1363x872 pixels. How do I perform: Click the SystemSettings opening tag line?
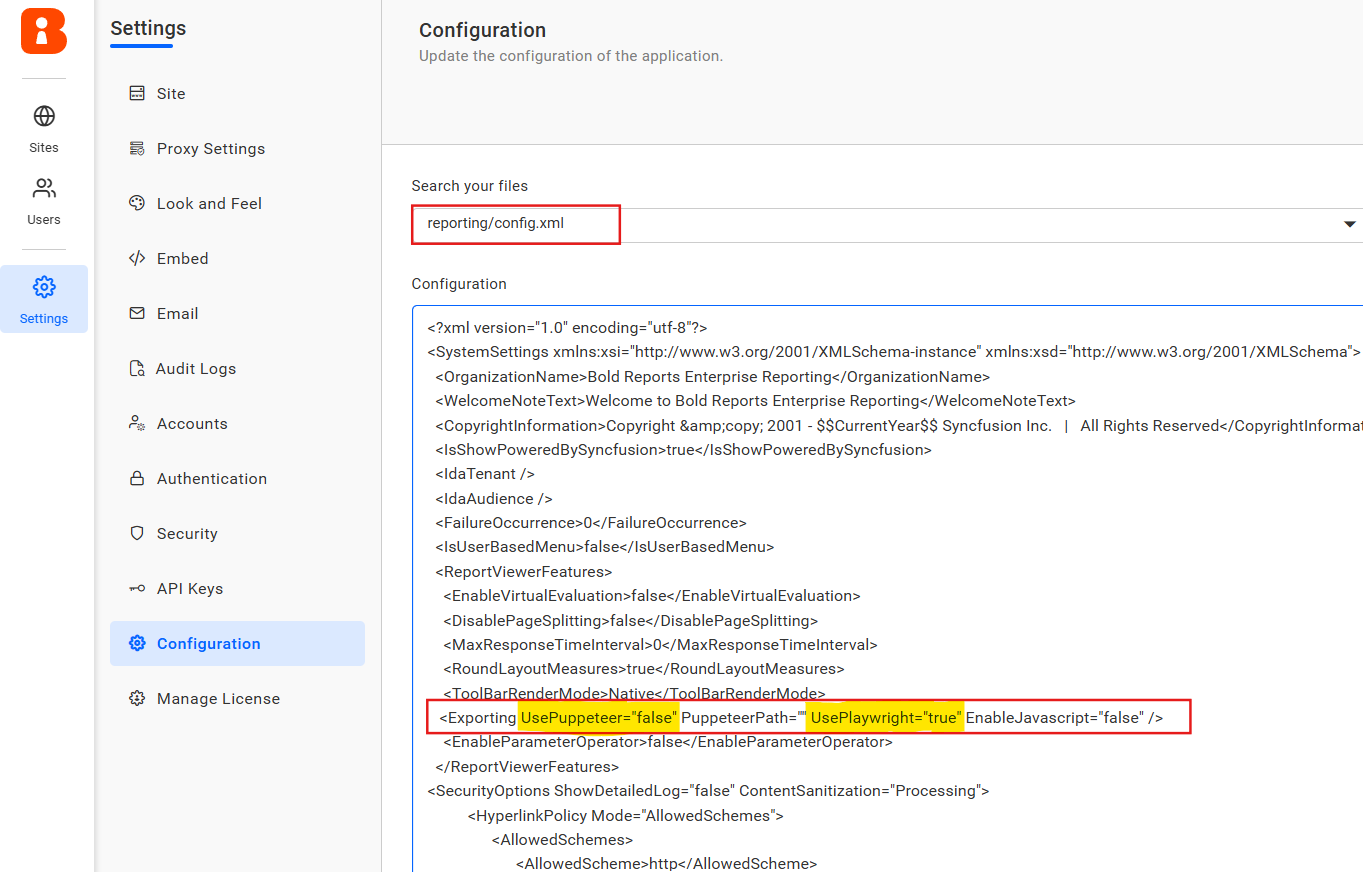pyautogui.click(x=894, y=352)
